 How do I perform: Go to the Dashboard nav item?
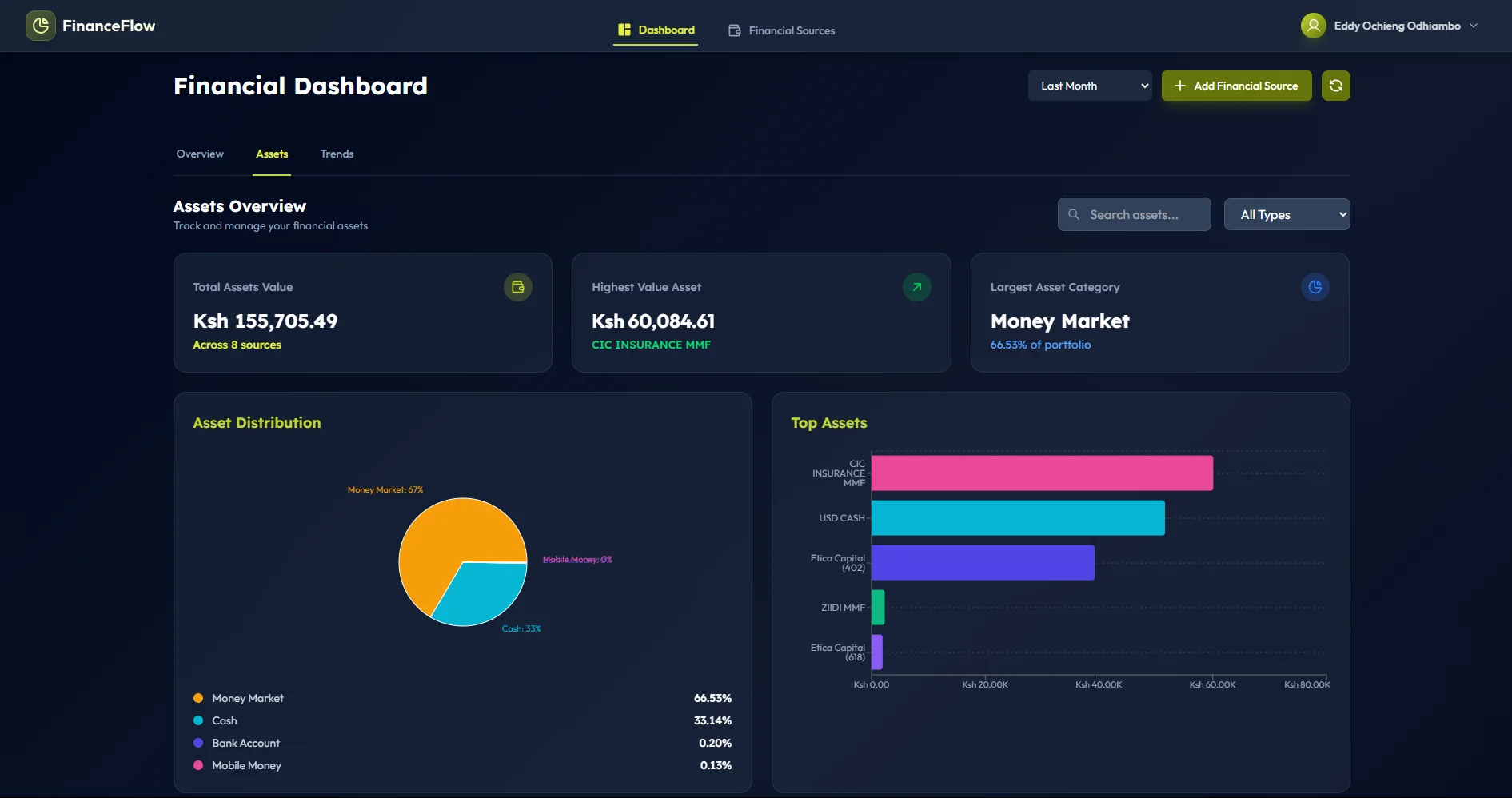pos(656,30)
